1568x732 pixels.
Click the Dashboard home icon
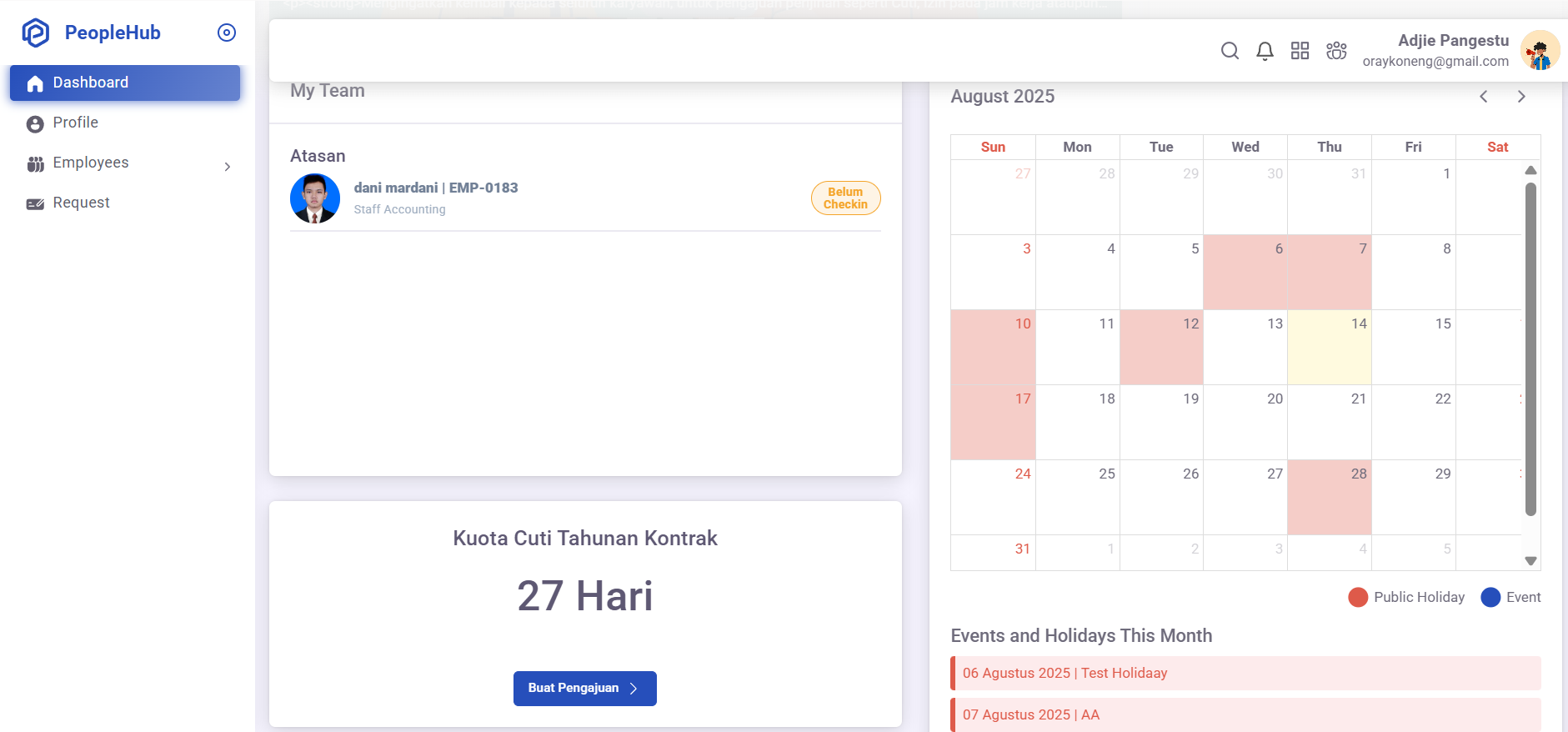click(x=35, y=83)
